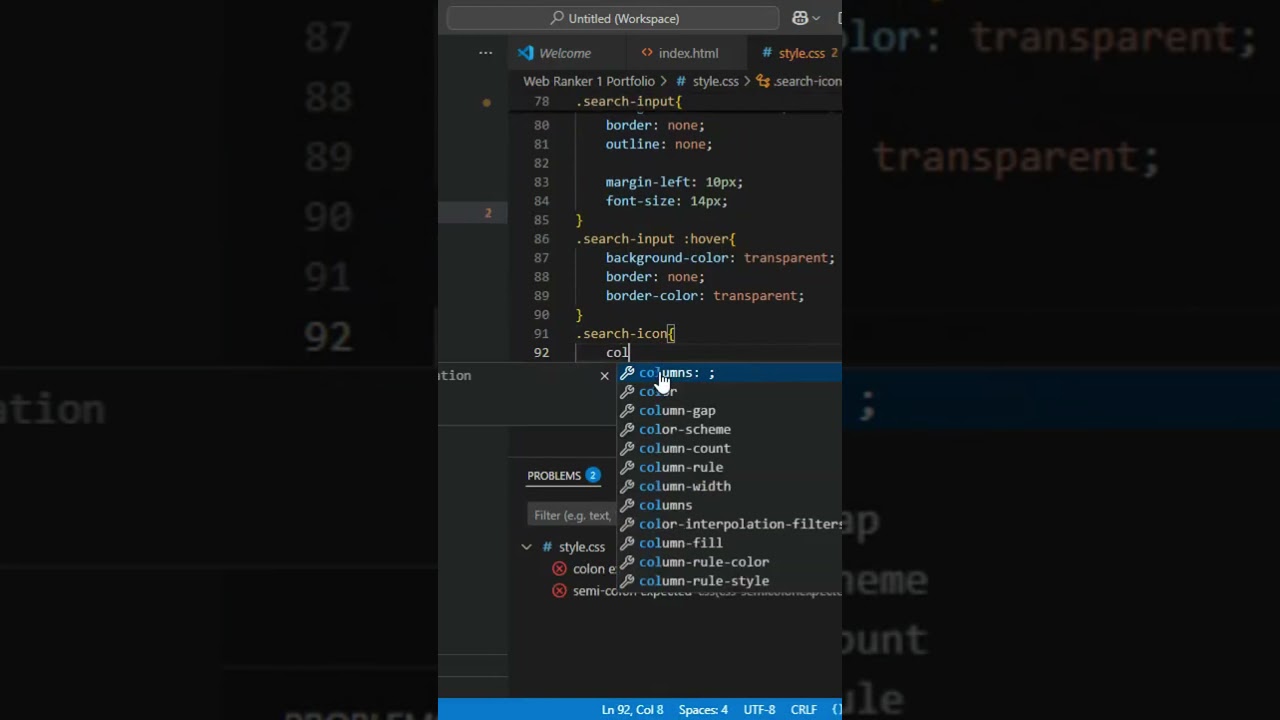This screenshot has width=1280, height=720.
Task: Select 'color-interpolation-filters' suggestion
Action: (729, 524)
